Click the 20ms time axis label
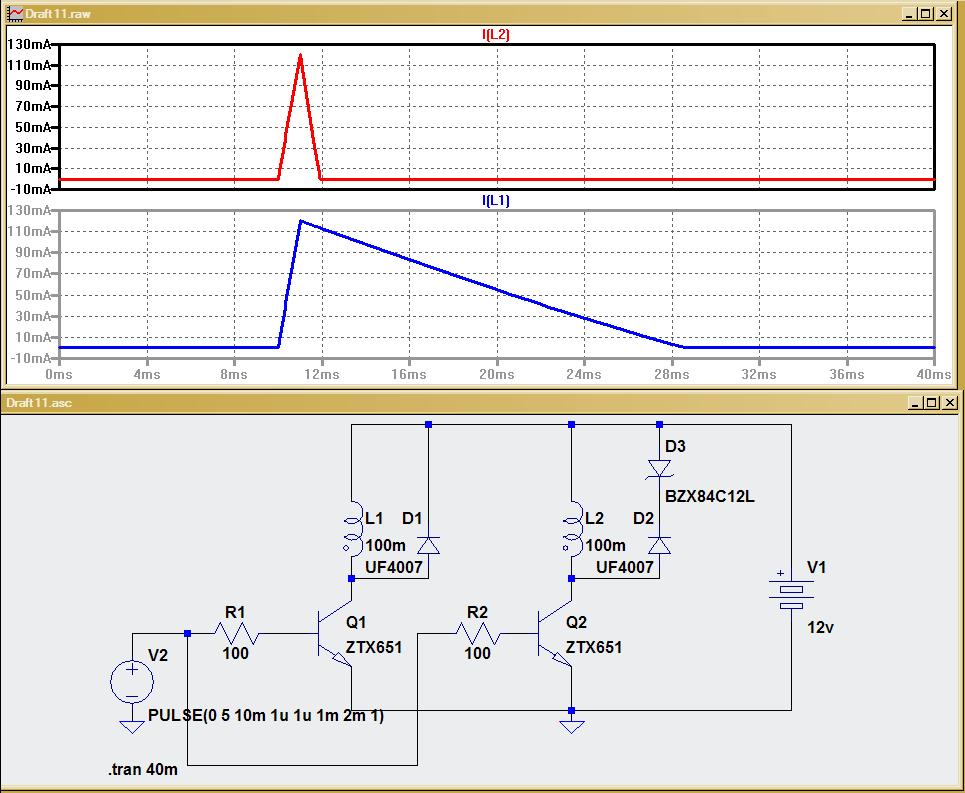Image resolution: width=965 pixels, height=793 pixels. coord(497,374)
